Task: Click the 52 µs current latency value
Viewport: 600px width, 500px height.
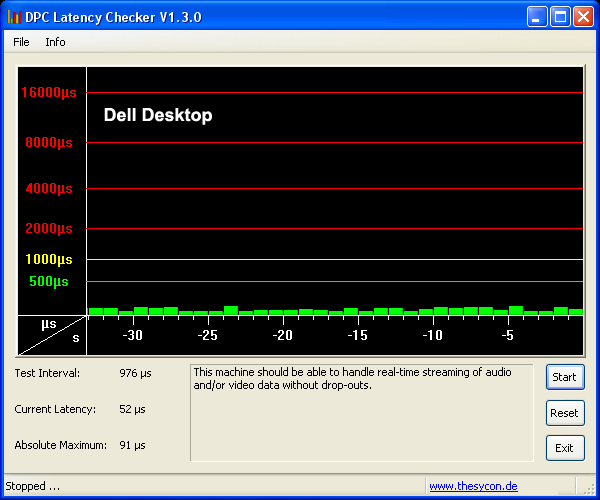Action: coord(132,409)
